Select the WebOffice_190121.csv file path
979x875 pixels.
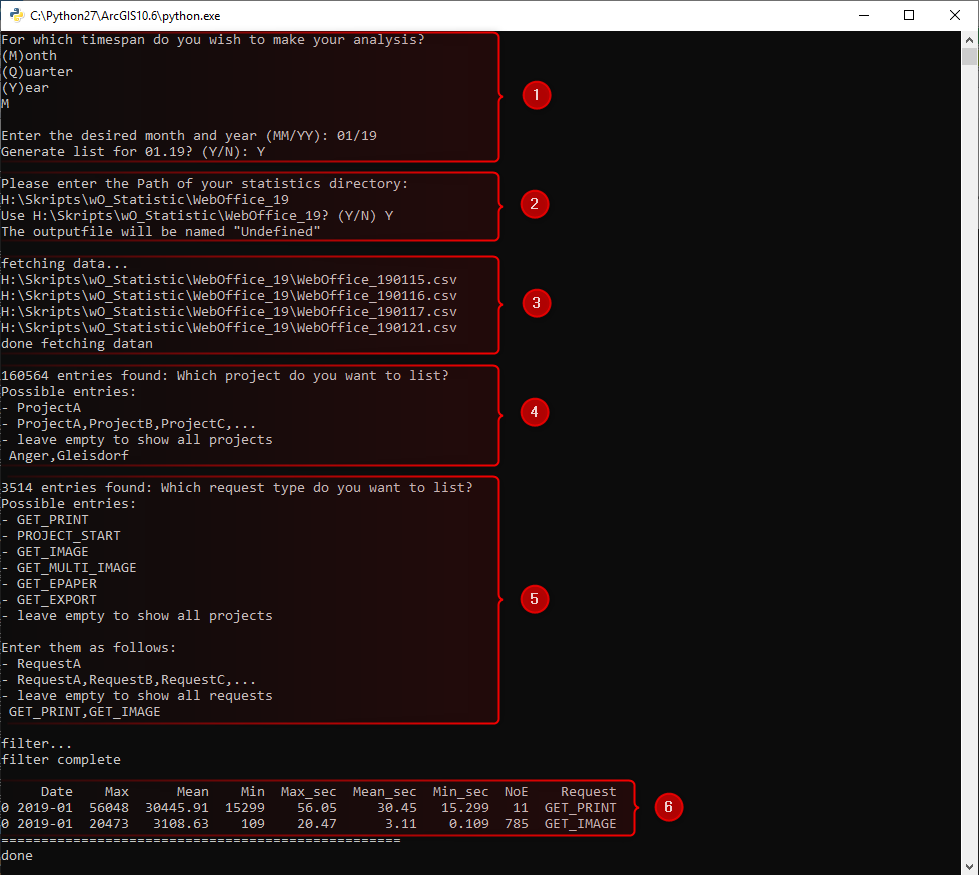(228, 327)
